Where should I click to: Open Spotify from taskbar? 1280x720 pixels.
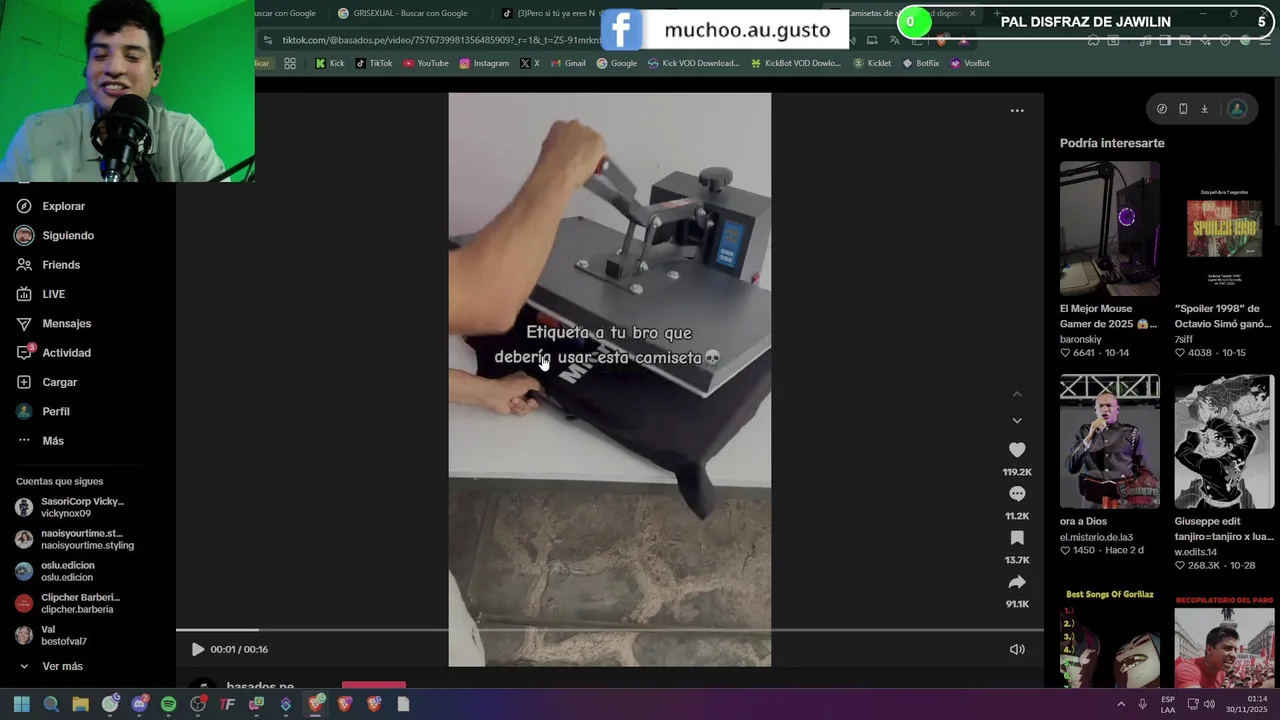pyautogui.click(x=168, y=704)
